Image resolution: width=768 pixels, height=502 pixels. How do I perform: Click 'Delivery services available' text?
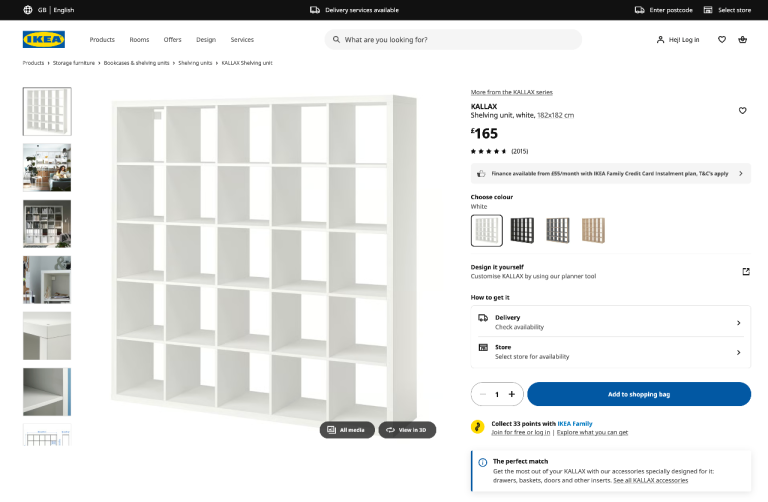[361, 10]
